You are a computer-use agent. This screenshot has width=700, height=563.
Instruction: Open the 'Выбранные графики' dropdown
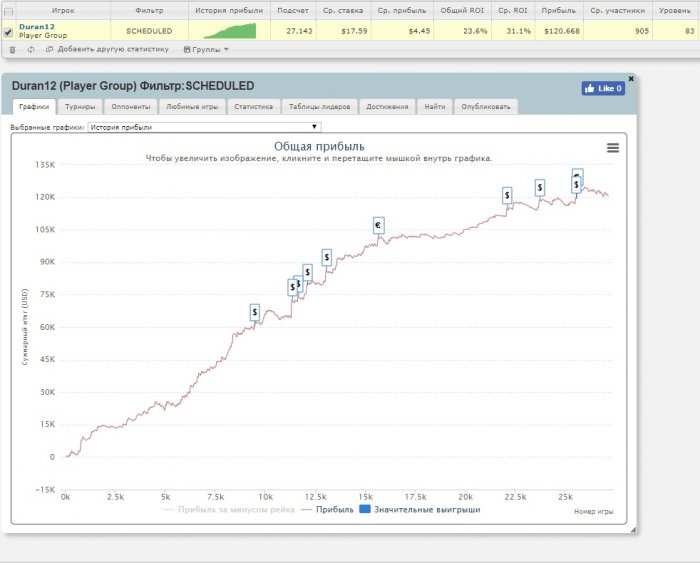coord(204,127)
